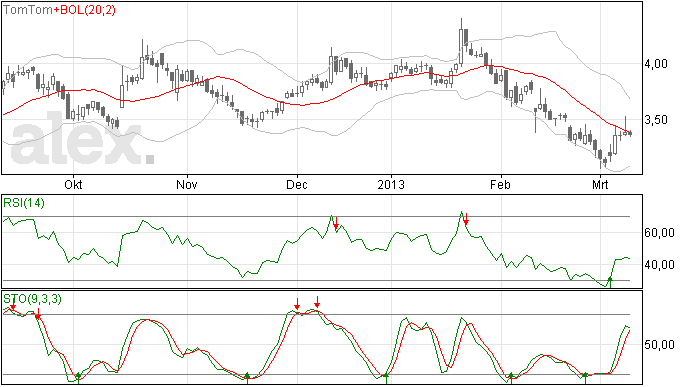
Task: Click the 60,00 RSI axis value
Action: click(x=659, y=232)
